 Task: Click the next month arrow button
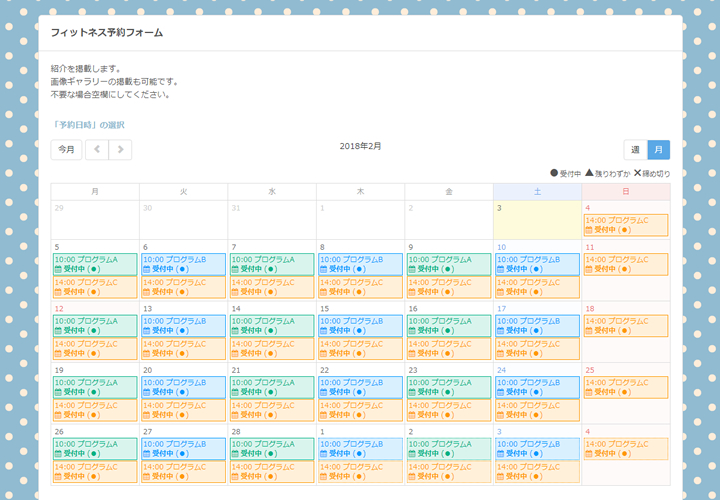tap(120, 150)
